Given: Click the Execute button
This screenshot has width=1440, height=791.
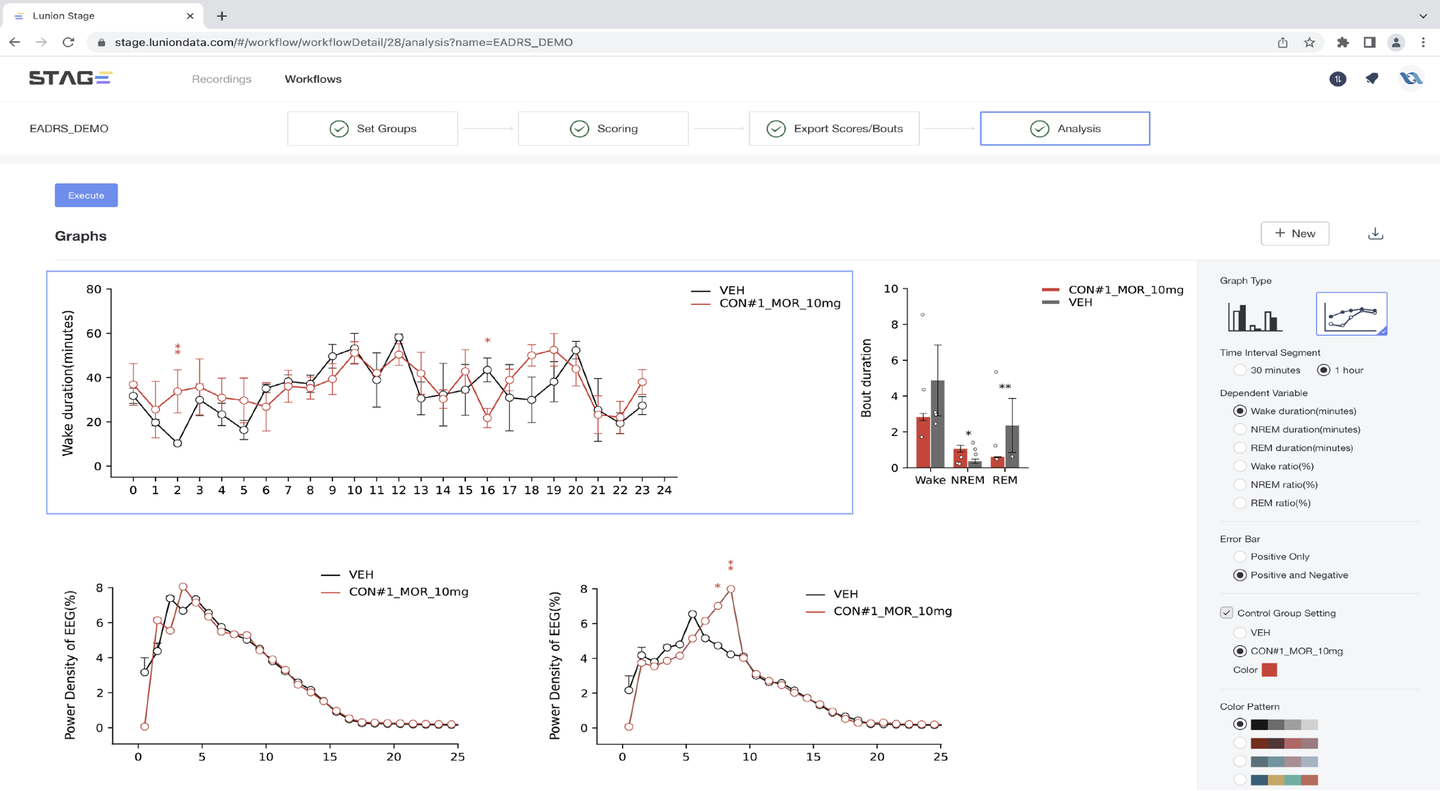Looking at the screenshot, I should (86, 195).
